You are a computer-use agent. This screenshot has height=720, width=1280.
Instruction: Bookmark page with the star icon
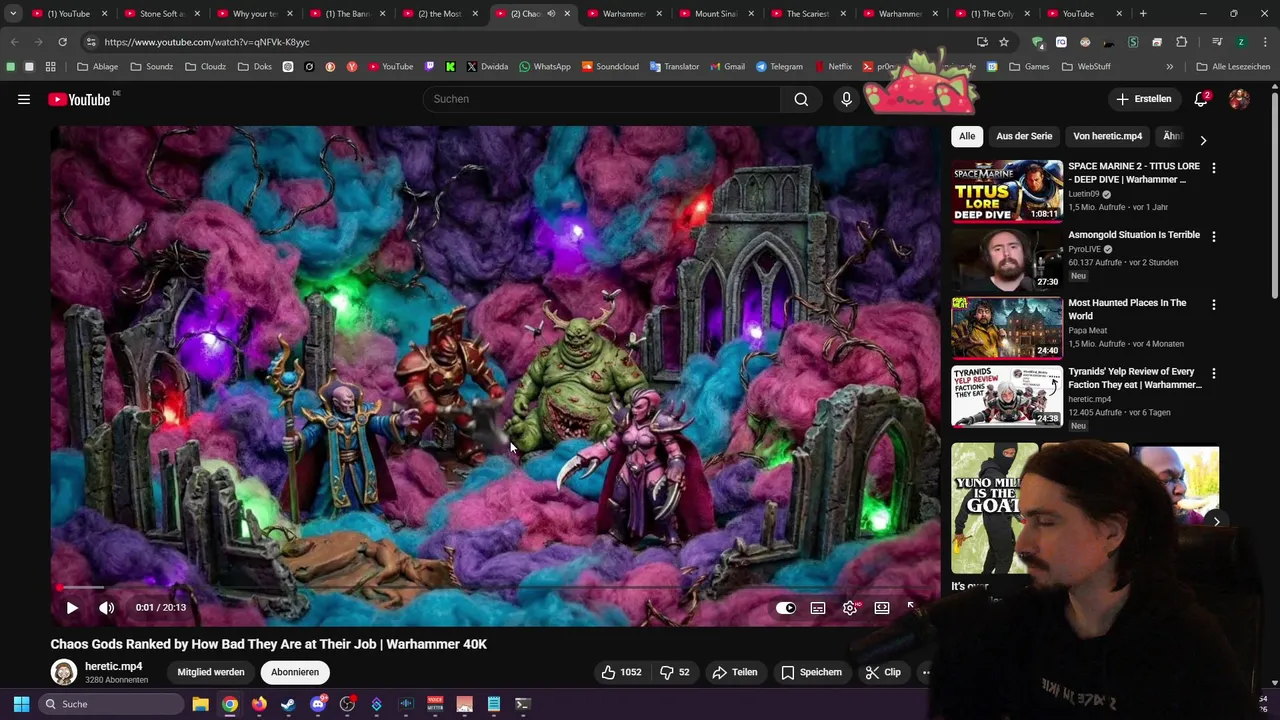click(x=1004, y=42)
